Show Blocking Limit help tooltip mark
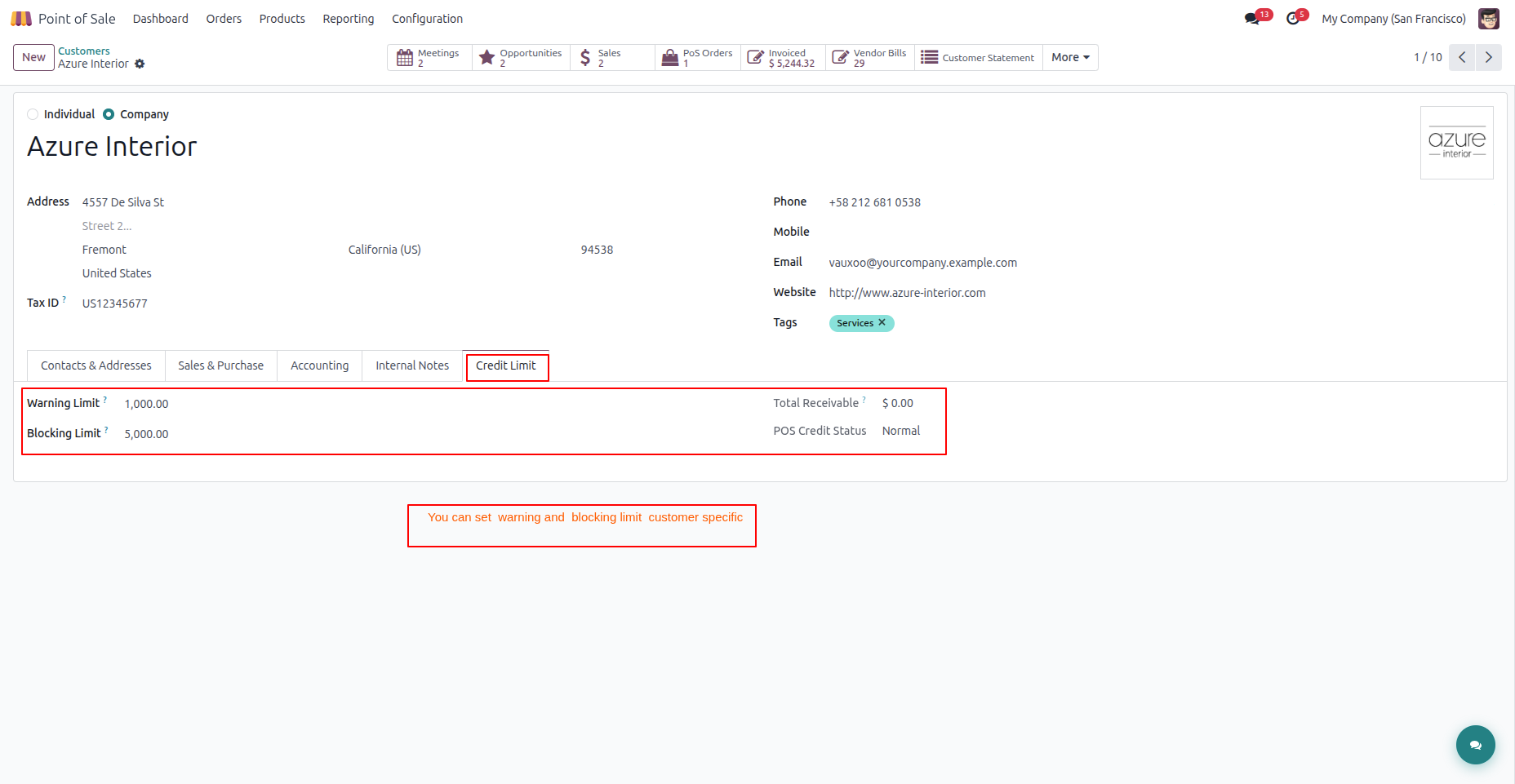This screenshot has width=1515, height=784. coord(106,430)
